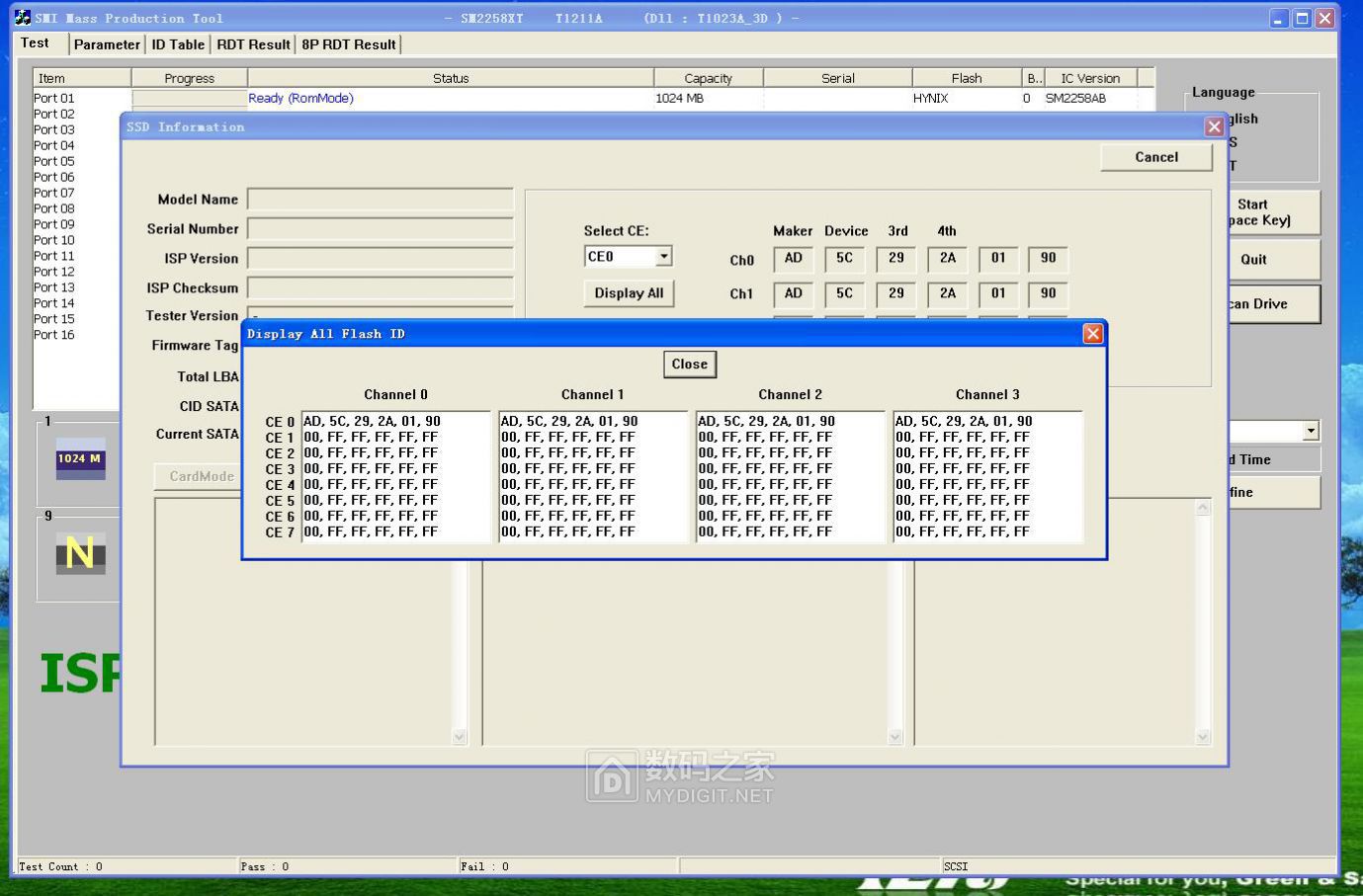The width and height of the screenshot is (1363, 896).
Task: Click the Model Name field
Action: (381, 200)
